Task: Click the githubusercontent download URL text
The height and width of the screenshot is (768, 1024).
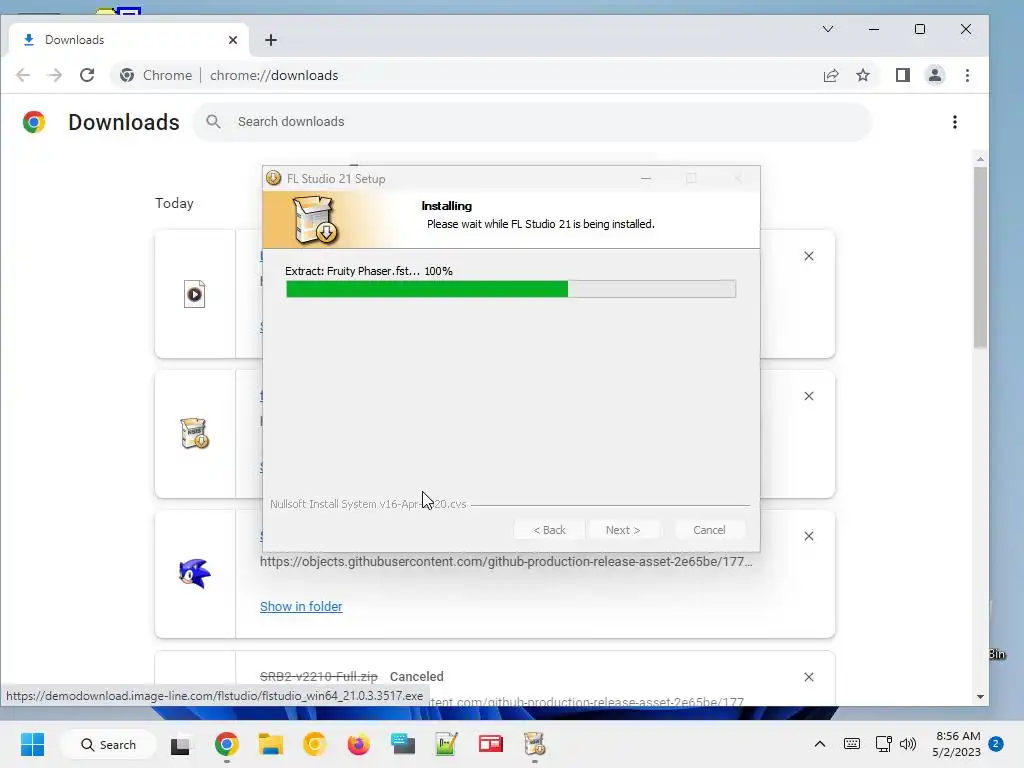Action: point(506,562)
